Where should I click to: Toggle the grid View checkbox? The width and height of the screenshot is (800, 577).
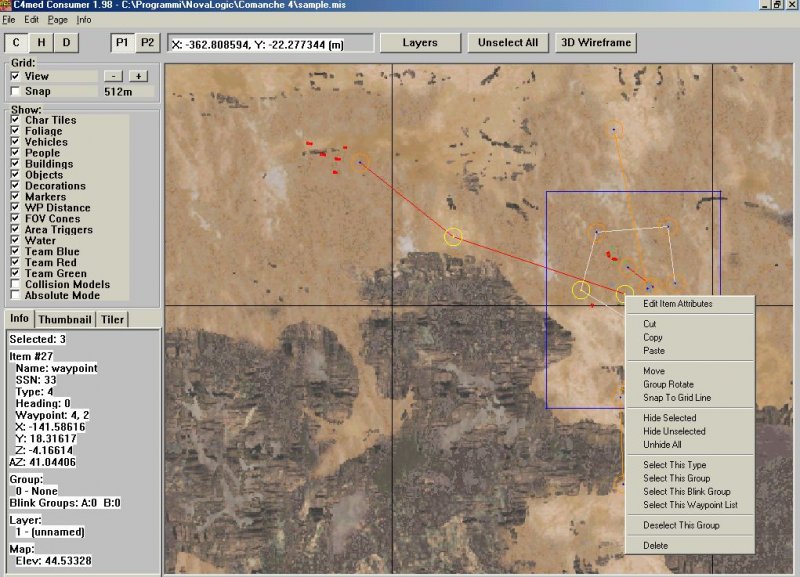tap(15, 76)
